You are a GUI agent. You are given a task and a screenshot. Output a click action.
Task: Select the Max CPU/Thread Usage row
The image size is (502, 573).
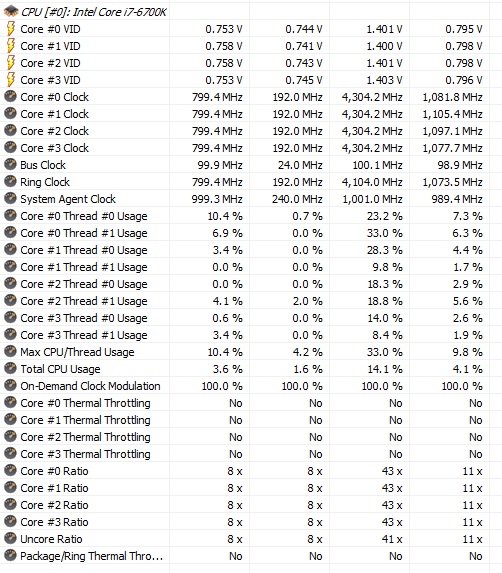(x=251, y=352)
